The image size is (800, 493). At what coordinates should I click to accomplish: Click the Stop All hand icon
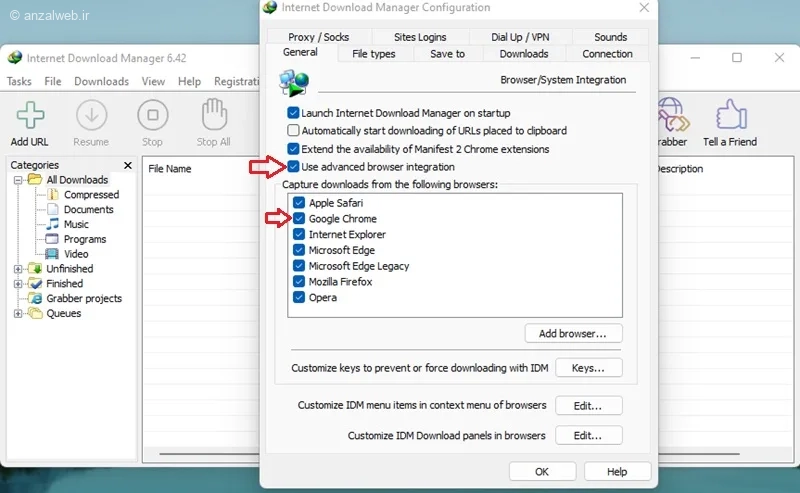click(214, 115)
